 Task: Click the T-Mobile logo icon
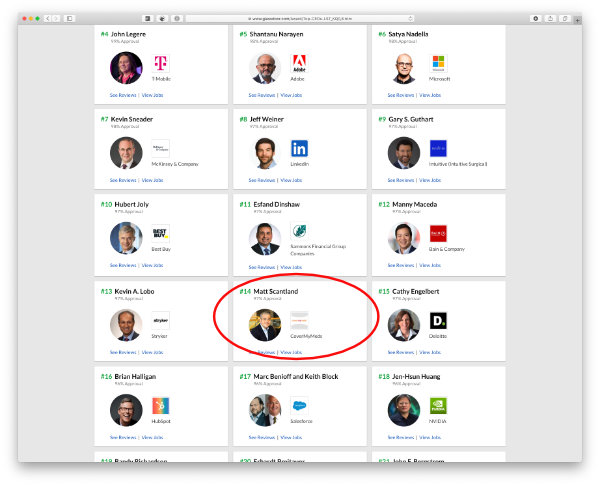point(160,64)
